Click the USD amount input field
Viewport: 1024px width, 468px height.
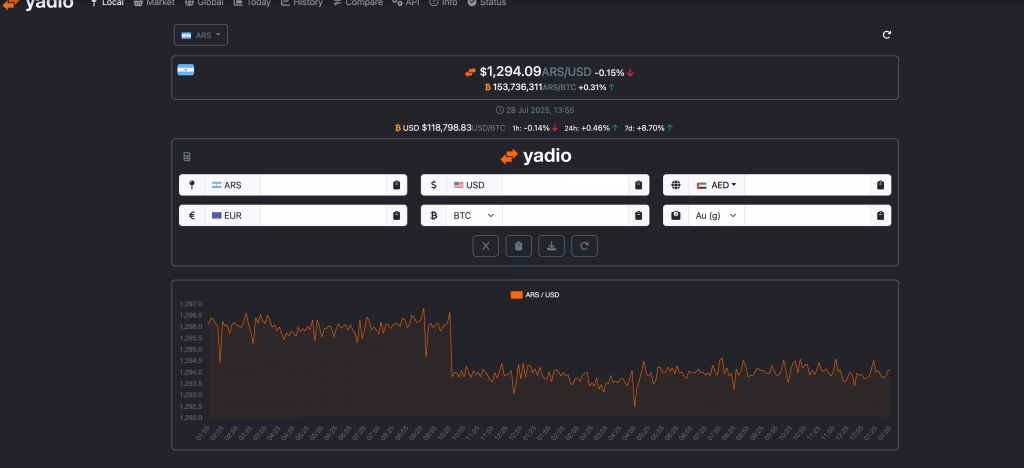click(564, 185)
